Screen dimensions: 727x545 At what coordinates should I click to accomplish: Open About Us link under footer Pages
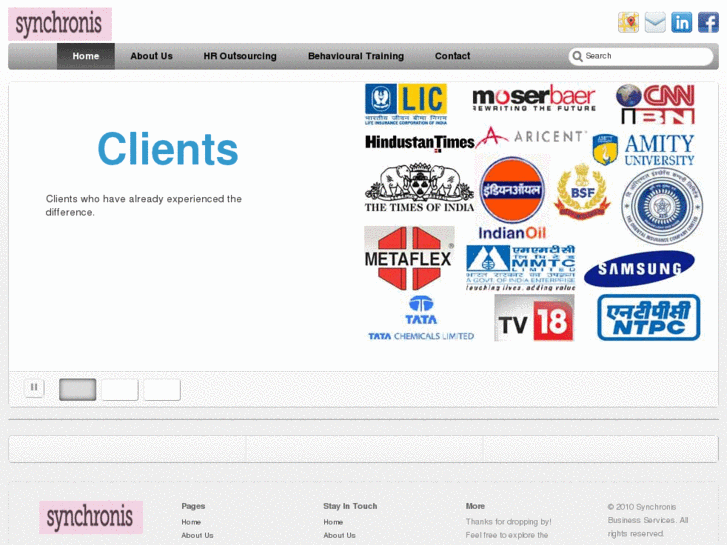click(x=198, y=535)
